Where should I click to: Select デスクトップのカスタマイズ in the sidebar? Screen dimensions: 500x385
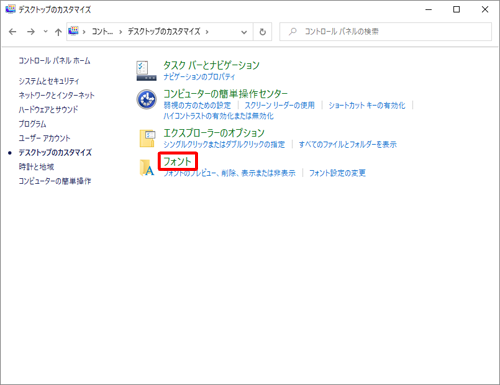(55, 153)
